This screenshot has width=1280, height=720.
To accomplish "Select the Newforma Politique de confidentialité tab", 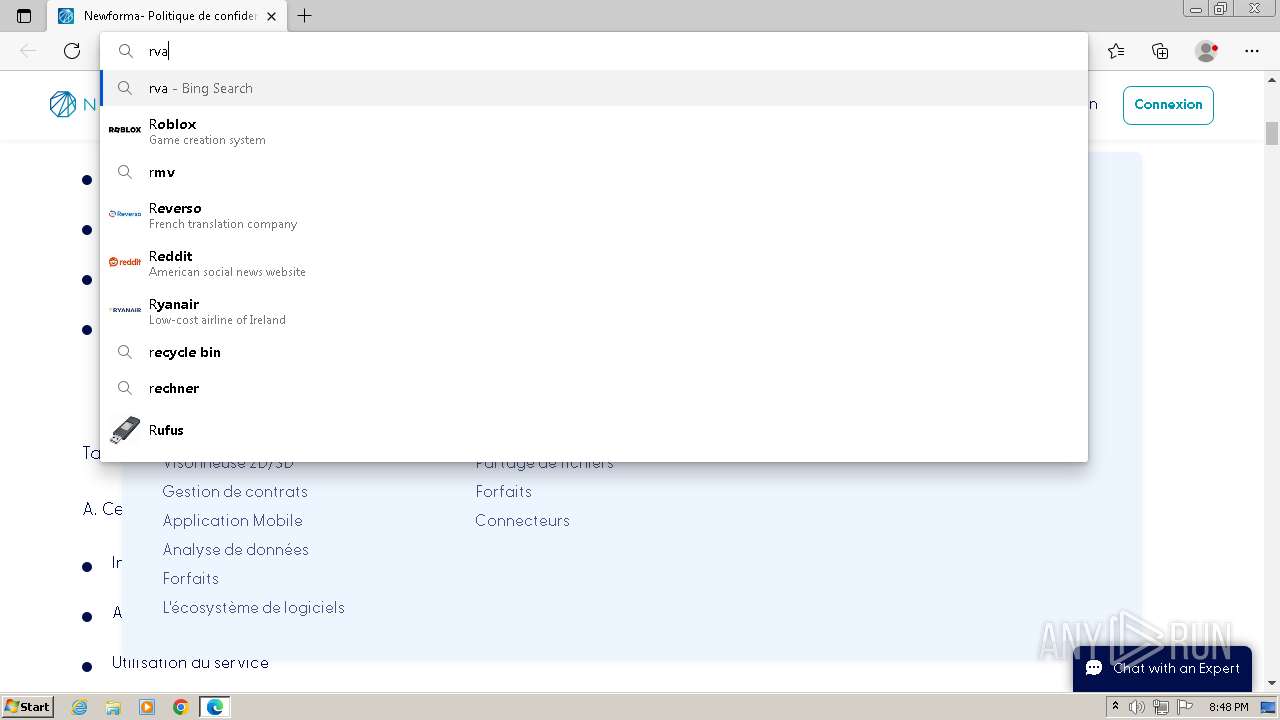I will tap(167, 16).
